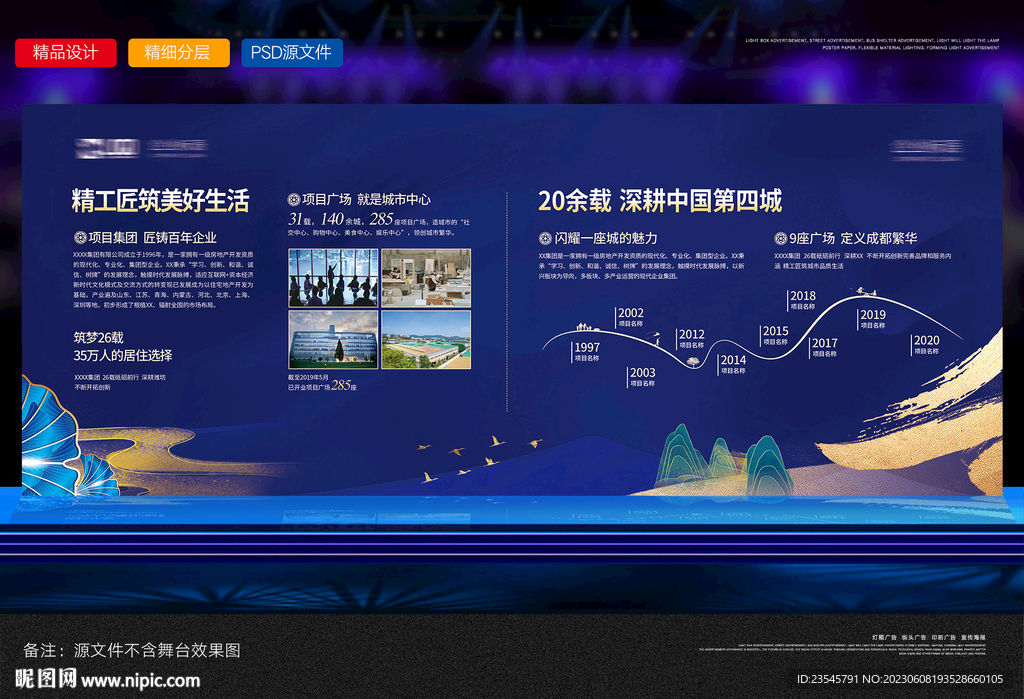Screen dimensions: 1024x699
Task: Click the emblem icon beside 9座广场 定义成都繁华
Action: (780, 238)
